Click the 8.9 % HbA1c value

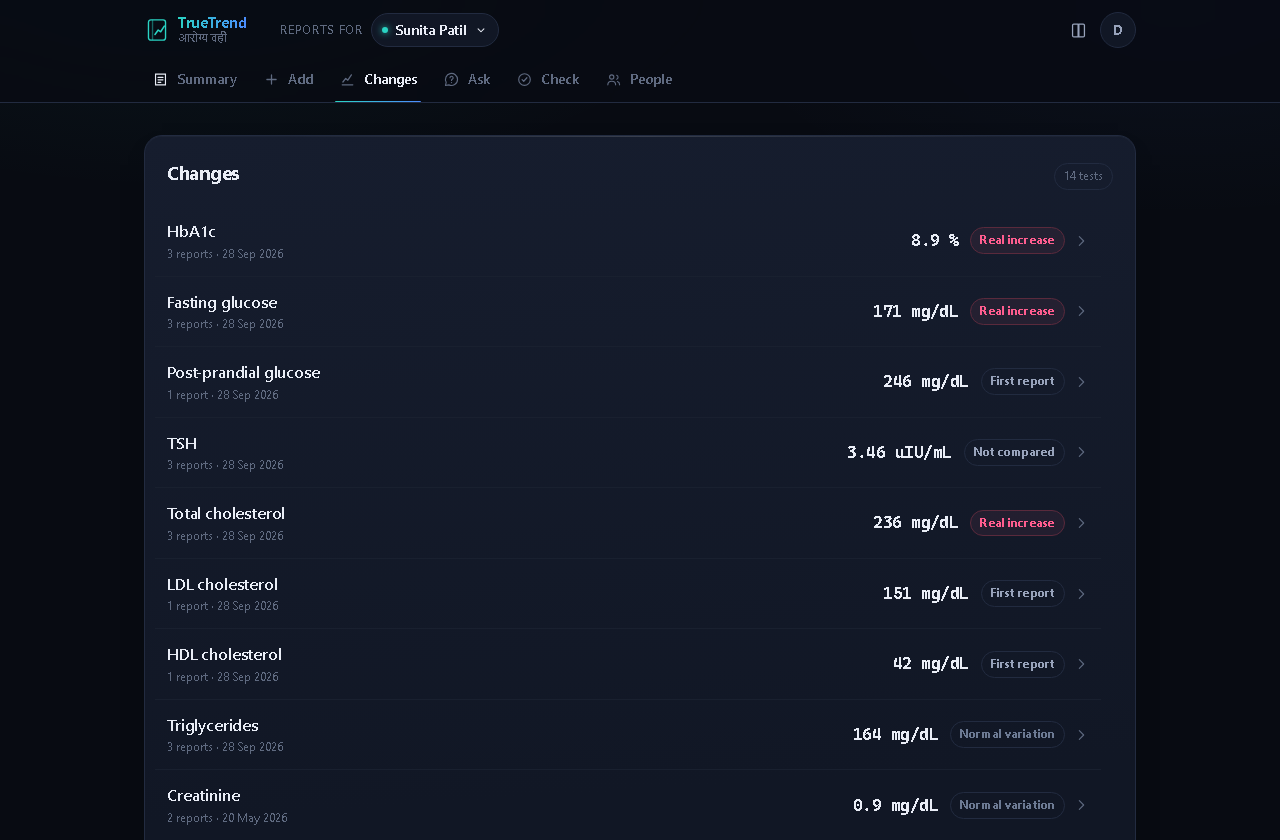(935, 240)
